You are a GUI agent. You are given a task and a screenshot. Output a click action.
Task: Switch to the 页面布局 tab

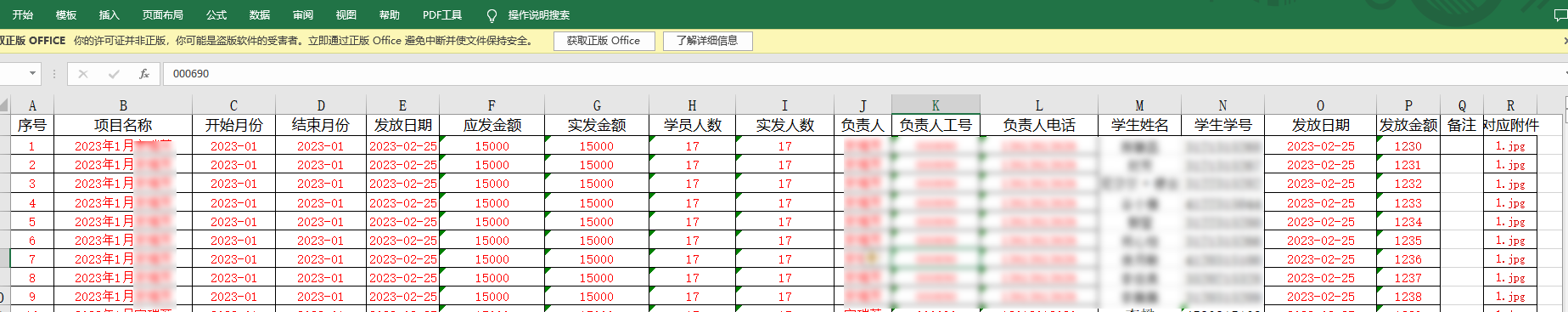point(163,15)
